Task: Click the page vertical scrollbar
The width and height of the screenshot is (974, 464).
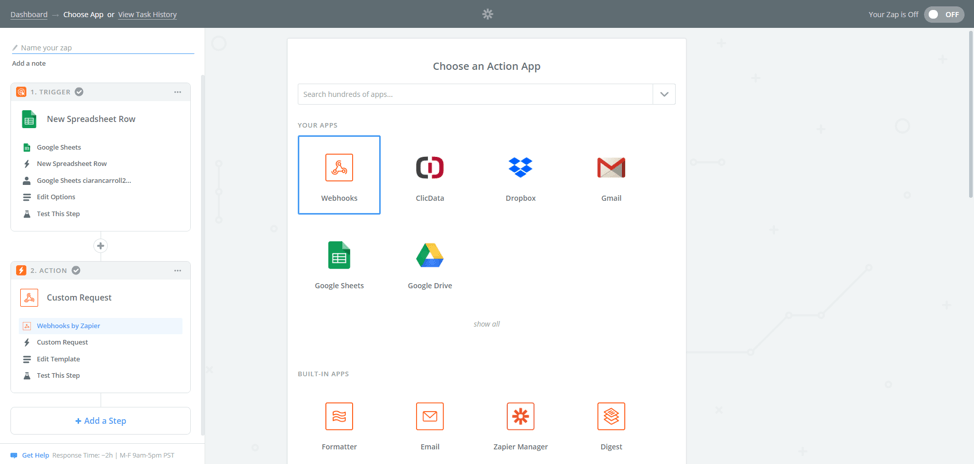Action: (x=971, y=114)
